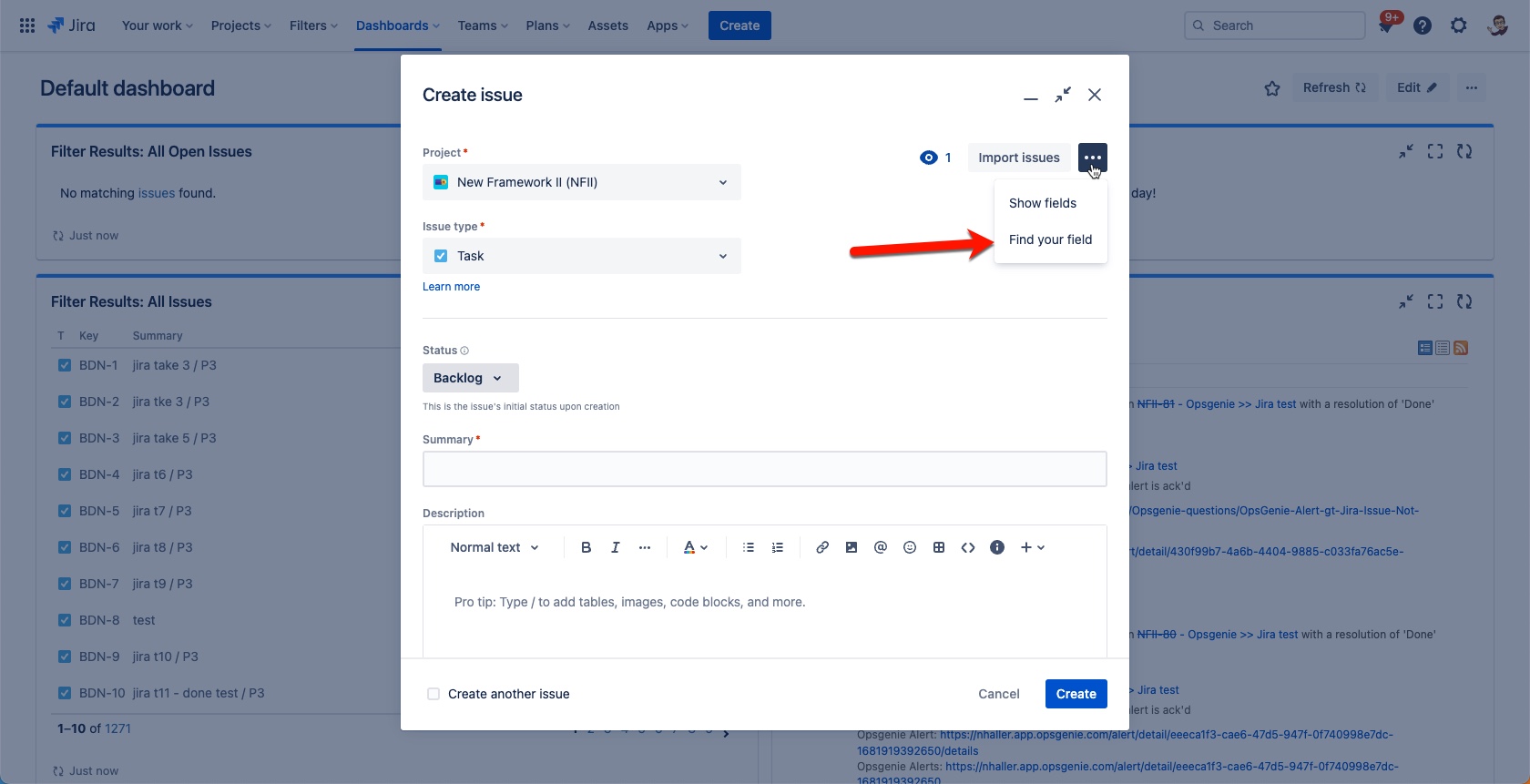Screen dimensions: 1530x784
Task: Open the app switcher grid icon
Action: (x=27, y=25)
